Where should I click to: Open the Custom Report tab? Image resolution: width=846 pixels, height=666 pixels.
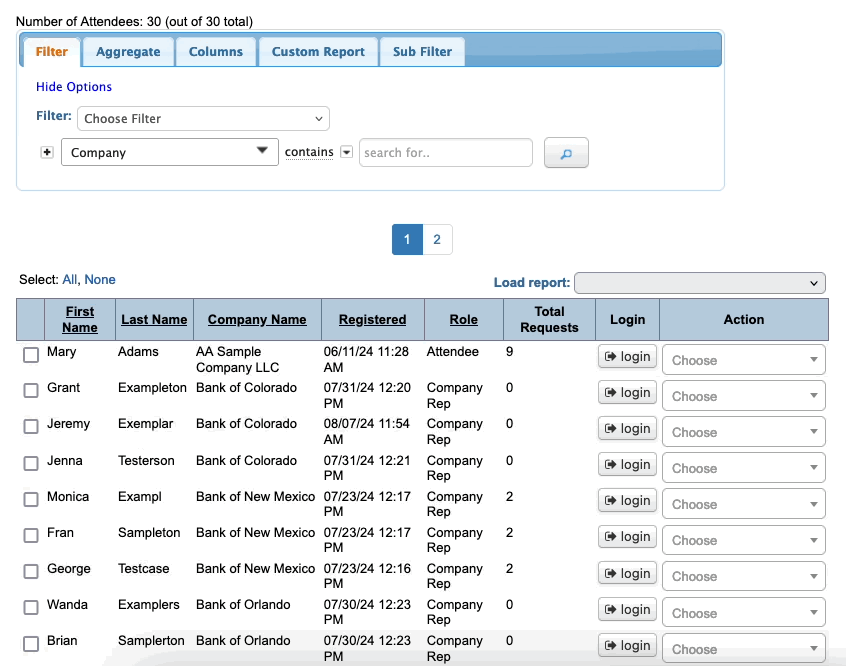(x=318, y=52)
